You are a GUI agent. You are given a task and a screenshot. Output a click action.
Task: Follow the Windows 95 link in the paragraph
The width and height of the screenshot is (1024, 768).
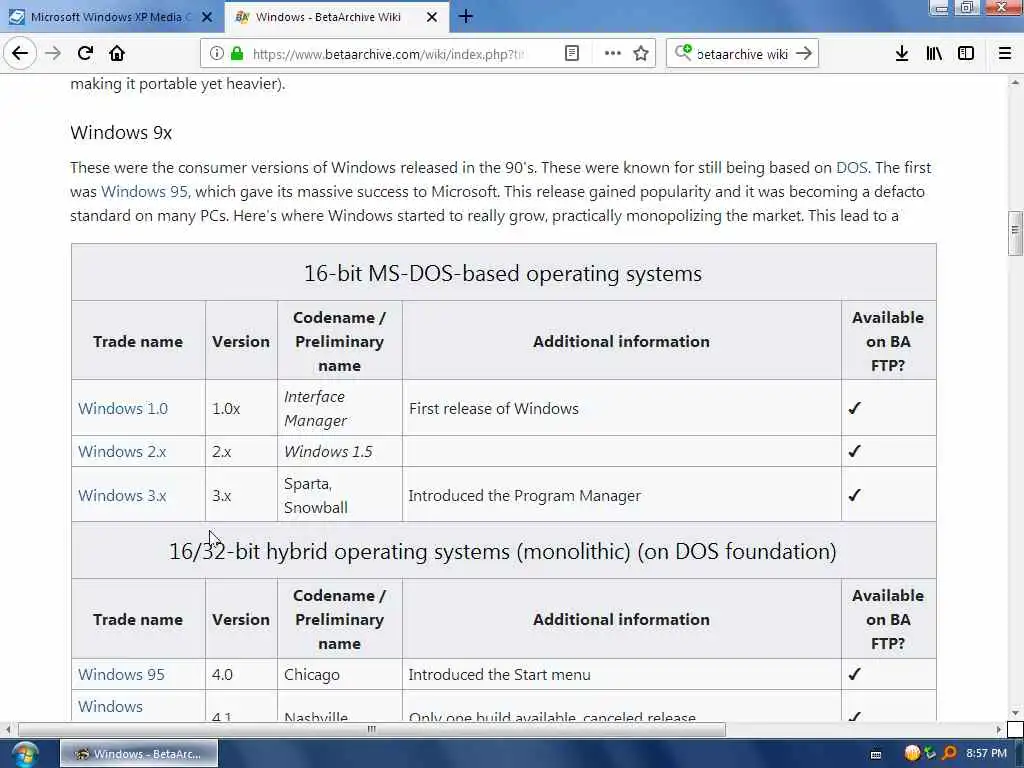(x=144, y=192)
